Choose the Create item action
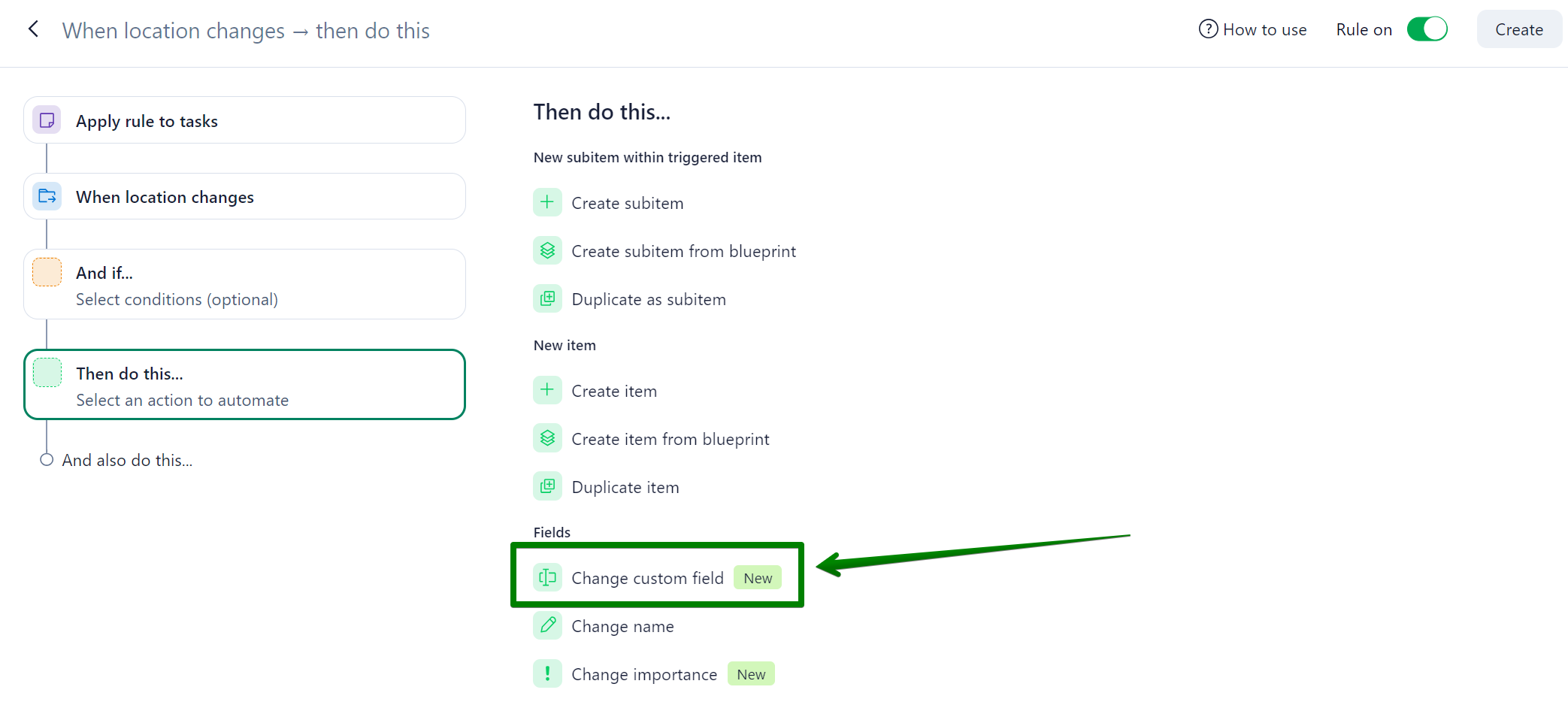This screenshot has height=708, width=1568. tap(613, 391)
